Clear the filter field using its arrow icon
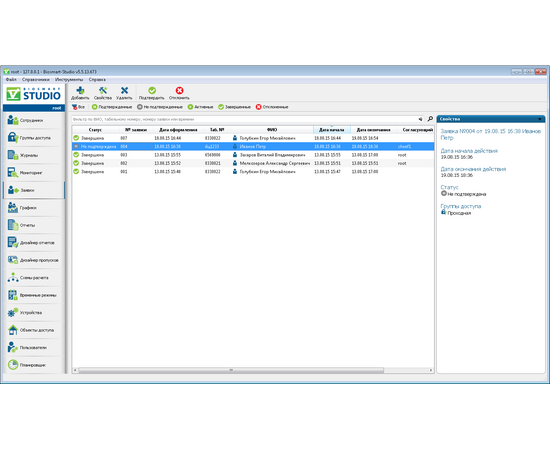 click(420, 119)
